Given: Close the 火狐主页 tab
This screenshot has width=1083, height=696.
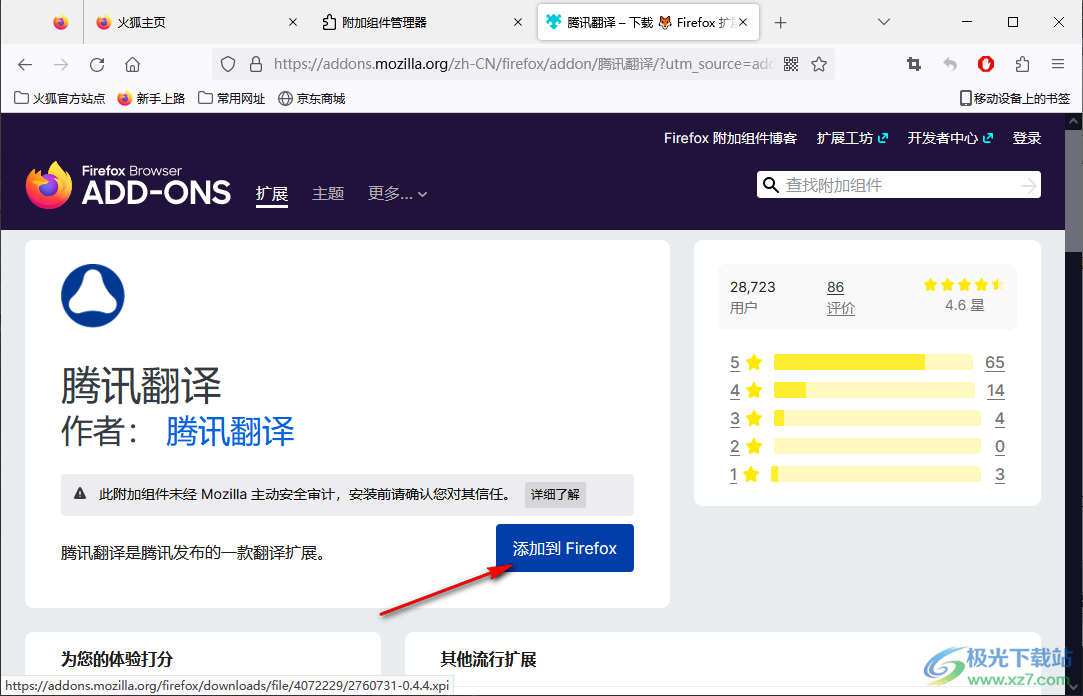Looking at the screenshot, I should tap(293, 22).
